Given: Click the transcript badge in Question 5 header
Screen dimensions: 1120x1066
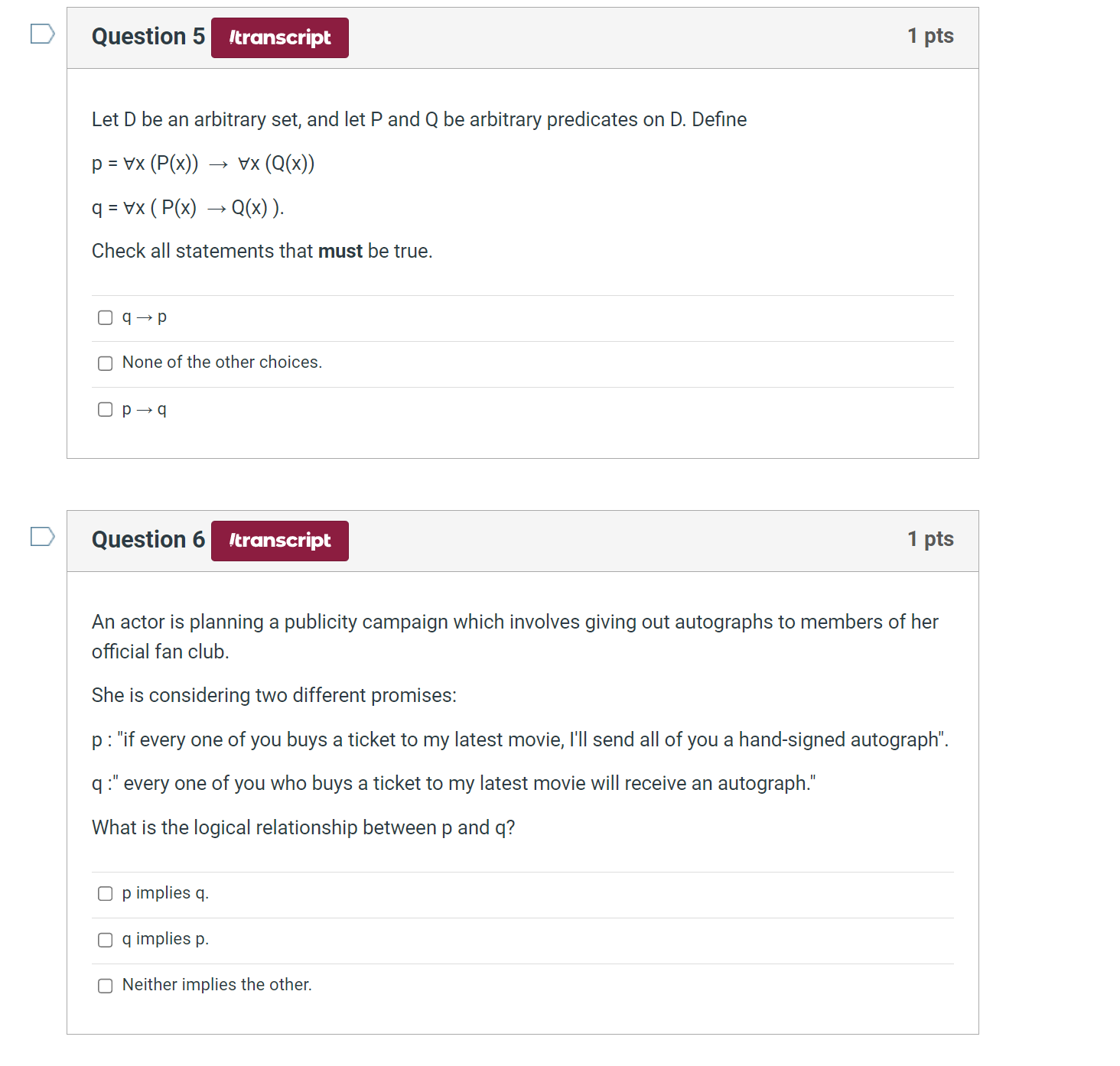Looking at the screenshot, I should (x=279, y=37).
